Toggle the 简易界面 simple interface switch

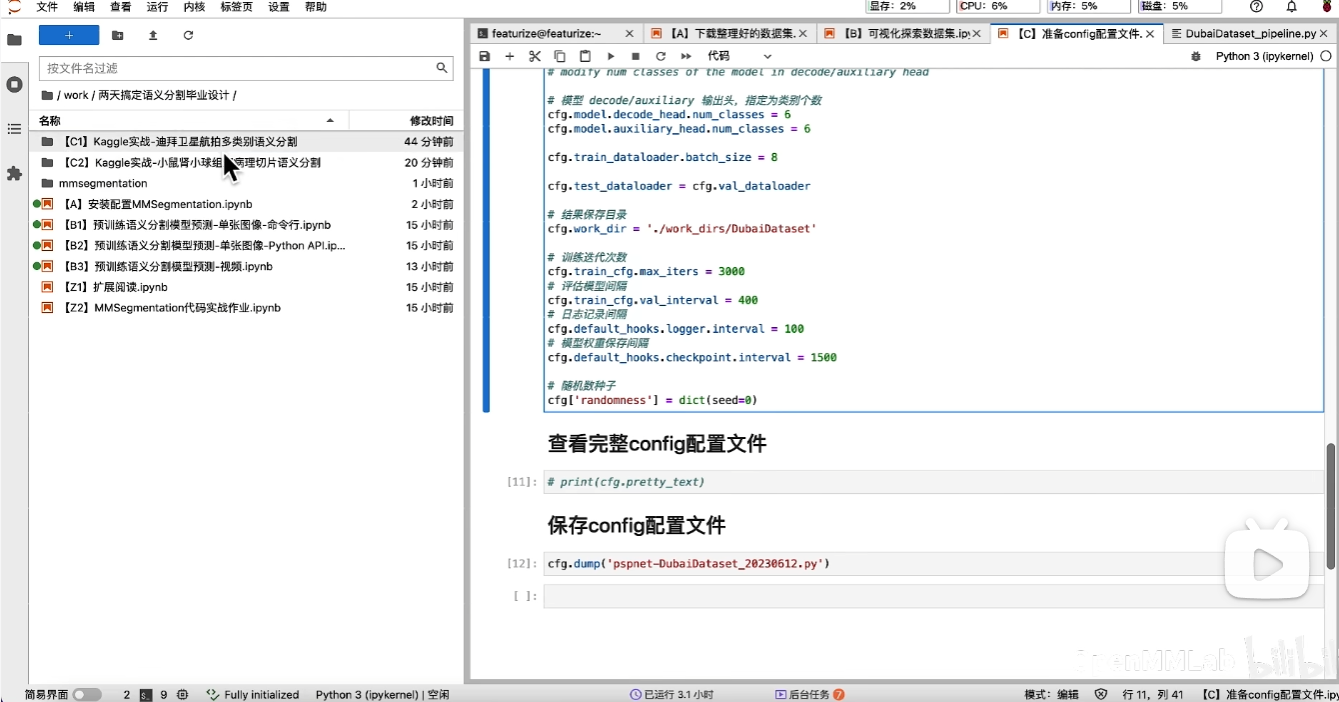point(87,694)
